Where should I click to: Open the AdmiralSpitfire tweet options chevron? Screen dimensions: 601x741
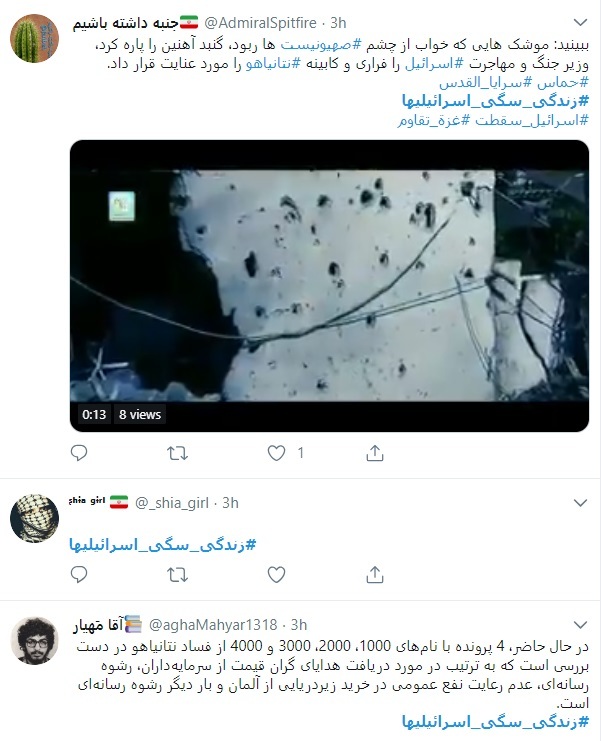coord(580,22)
